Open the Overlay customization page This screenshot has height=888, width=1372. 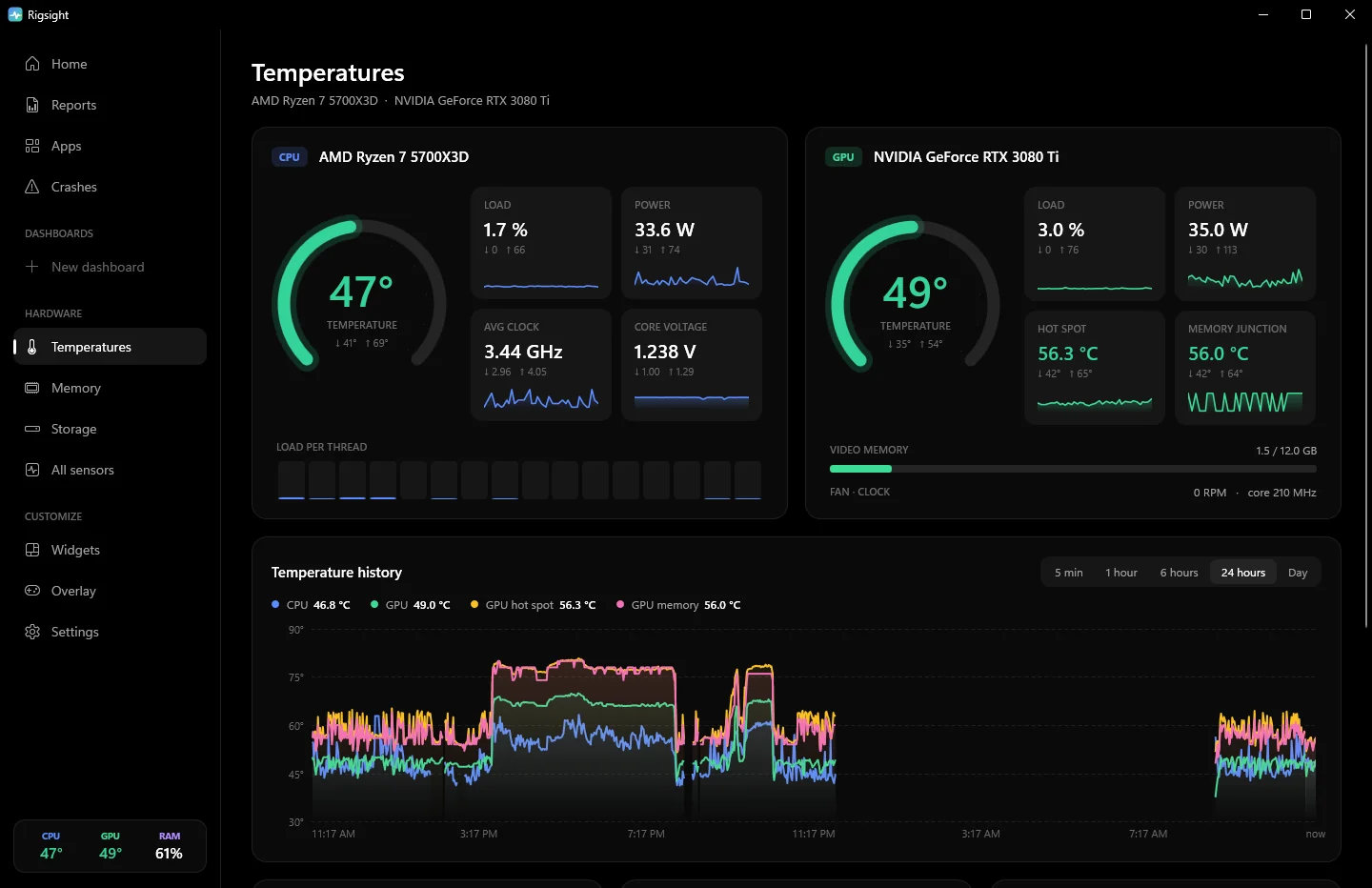[x=111, y=591]
